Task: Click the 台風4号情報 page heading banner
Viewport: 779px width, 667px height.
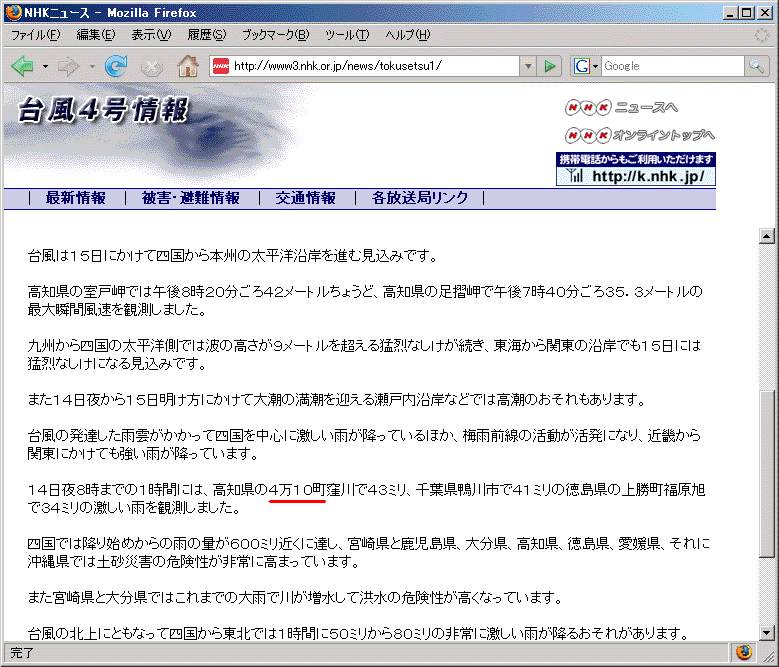Action: tap(103, 110)
